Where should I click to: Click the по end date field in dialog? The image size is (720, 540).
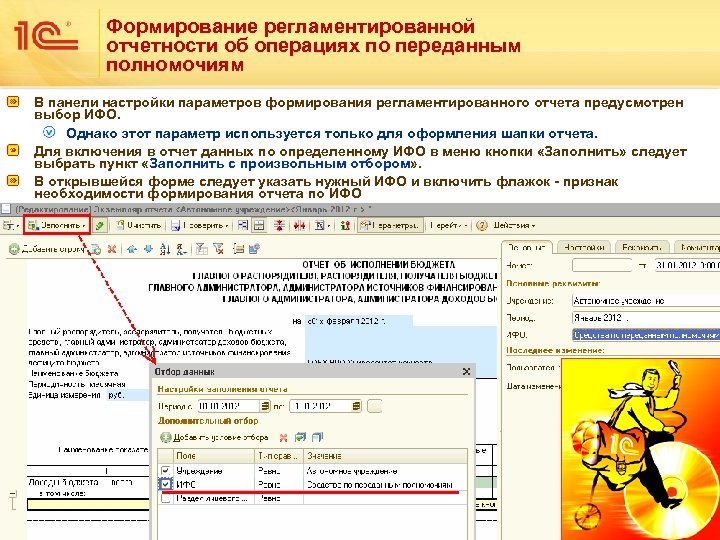320,406
